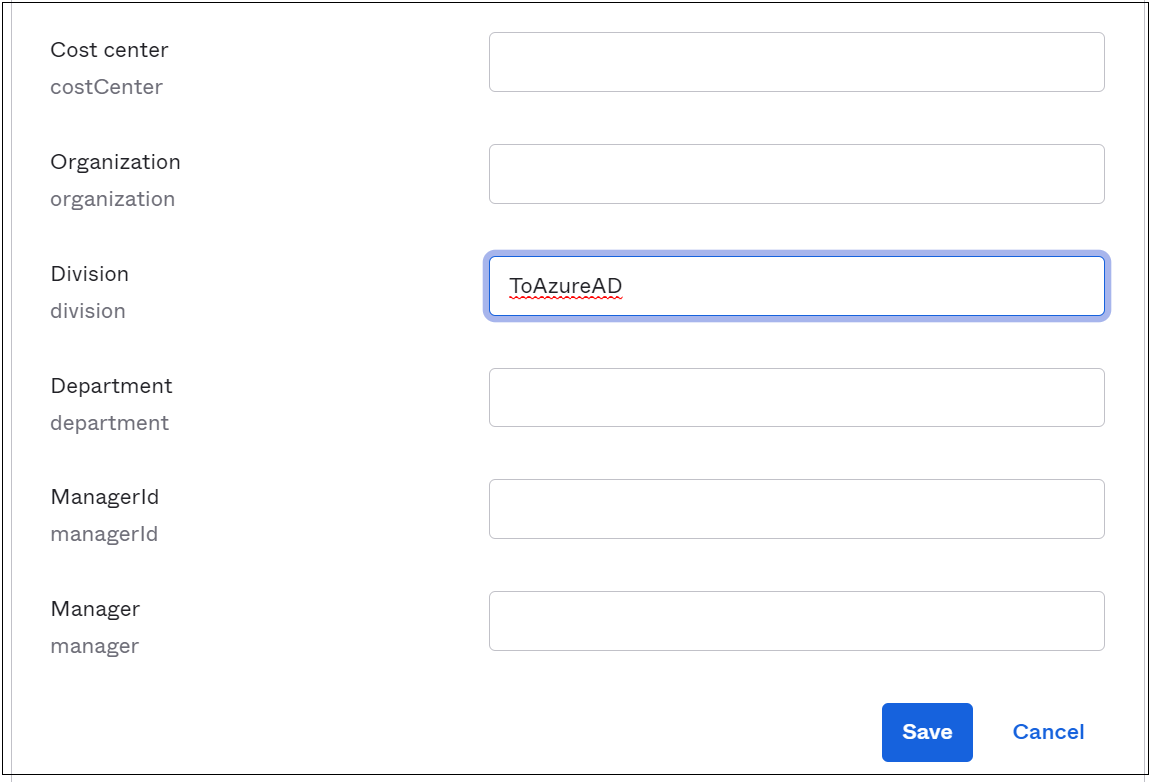
Task: Click the costCenter attribute name
Action: click(106, 87)
